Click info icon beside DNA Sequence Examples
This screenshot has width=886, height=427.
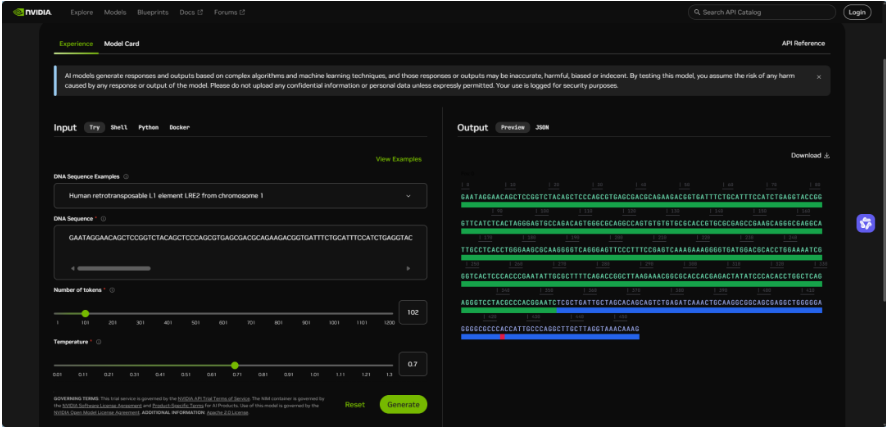pos(125,176)
